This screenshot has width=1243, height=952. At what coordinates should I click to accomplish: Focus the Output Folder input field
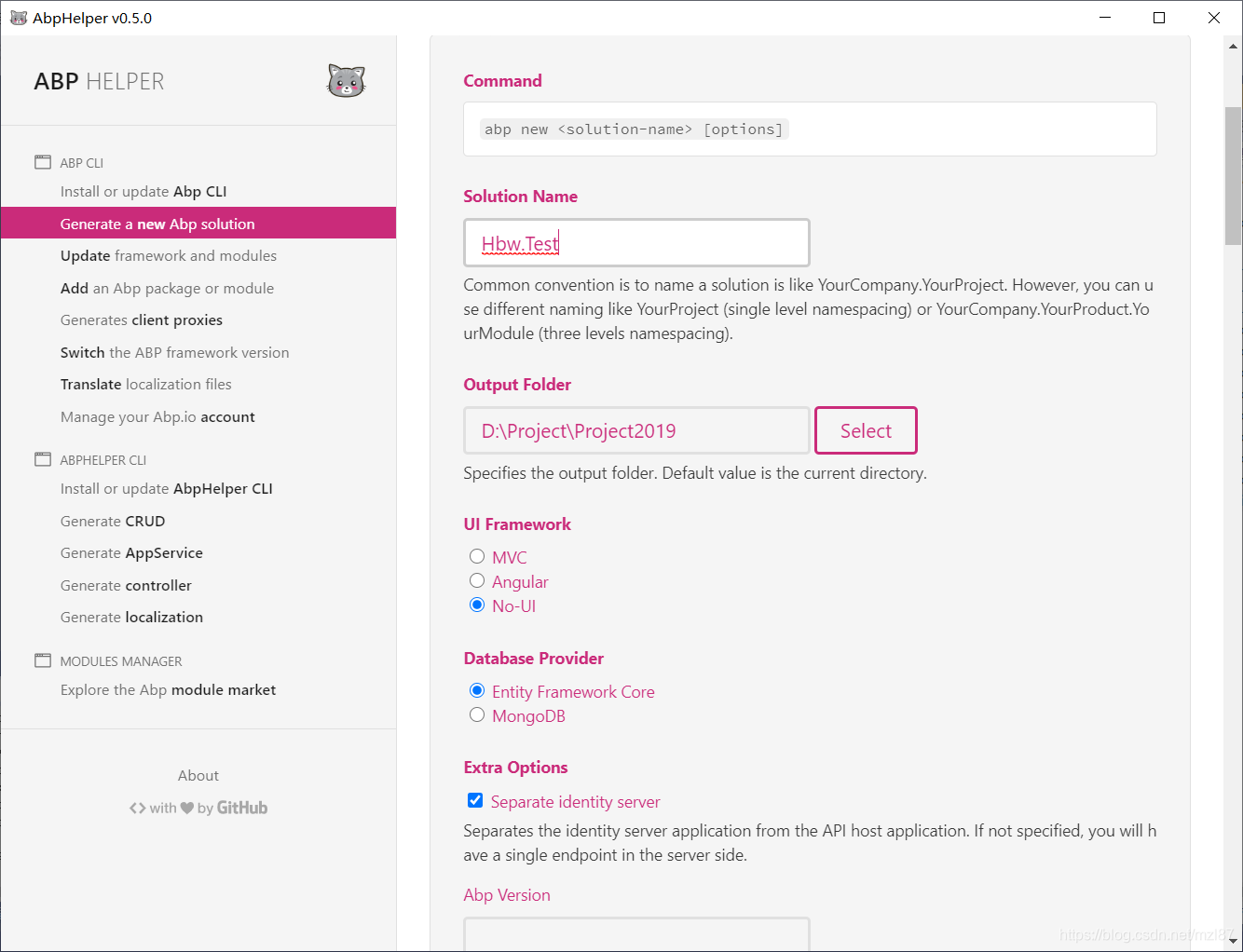pos(636,430)
